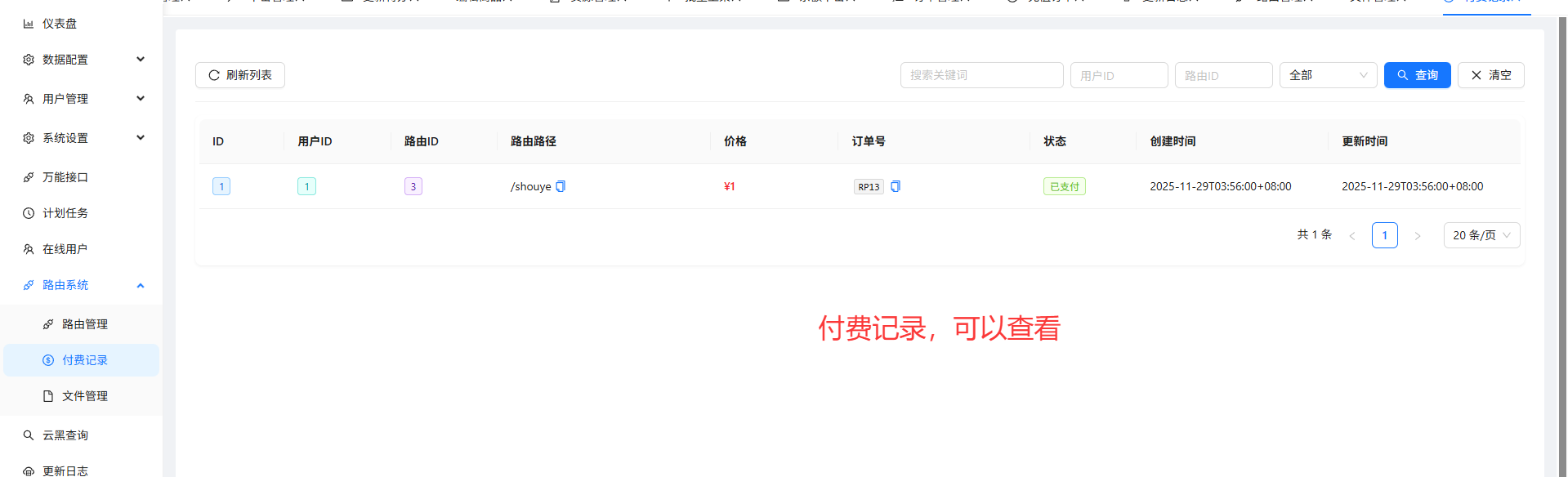Select 路由管理 menu item
1568x477 pixels.
coord(85,324)
